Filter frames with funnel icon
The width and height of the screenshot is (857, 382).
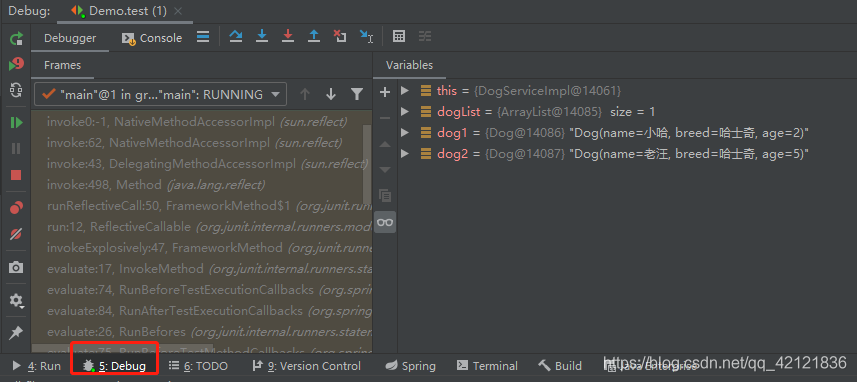pos(357,95)
